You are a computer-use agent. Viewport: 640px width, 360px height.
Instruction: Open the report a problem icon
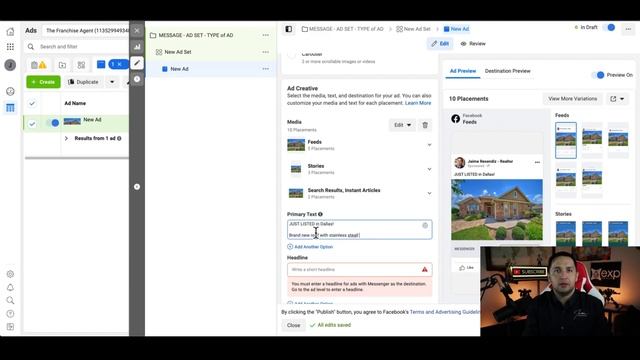[10, 327]
